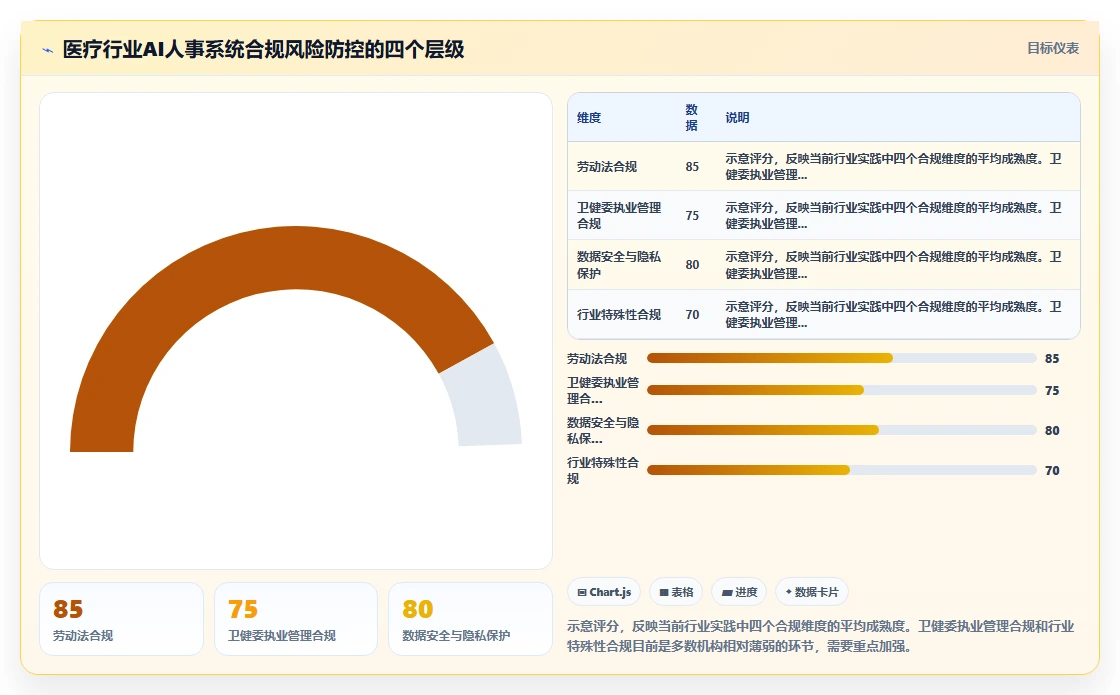The width and height of the screenshot is (1120, 695).
Task: Click the 行业特殊性合规 progress bar label
Action: click(x=603, y=471)
